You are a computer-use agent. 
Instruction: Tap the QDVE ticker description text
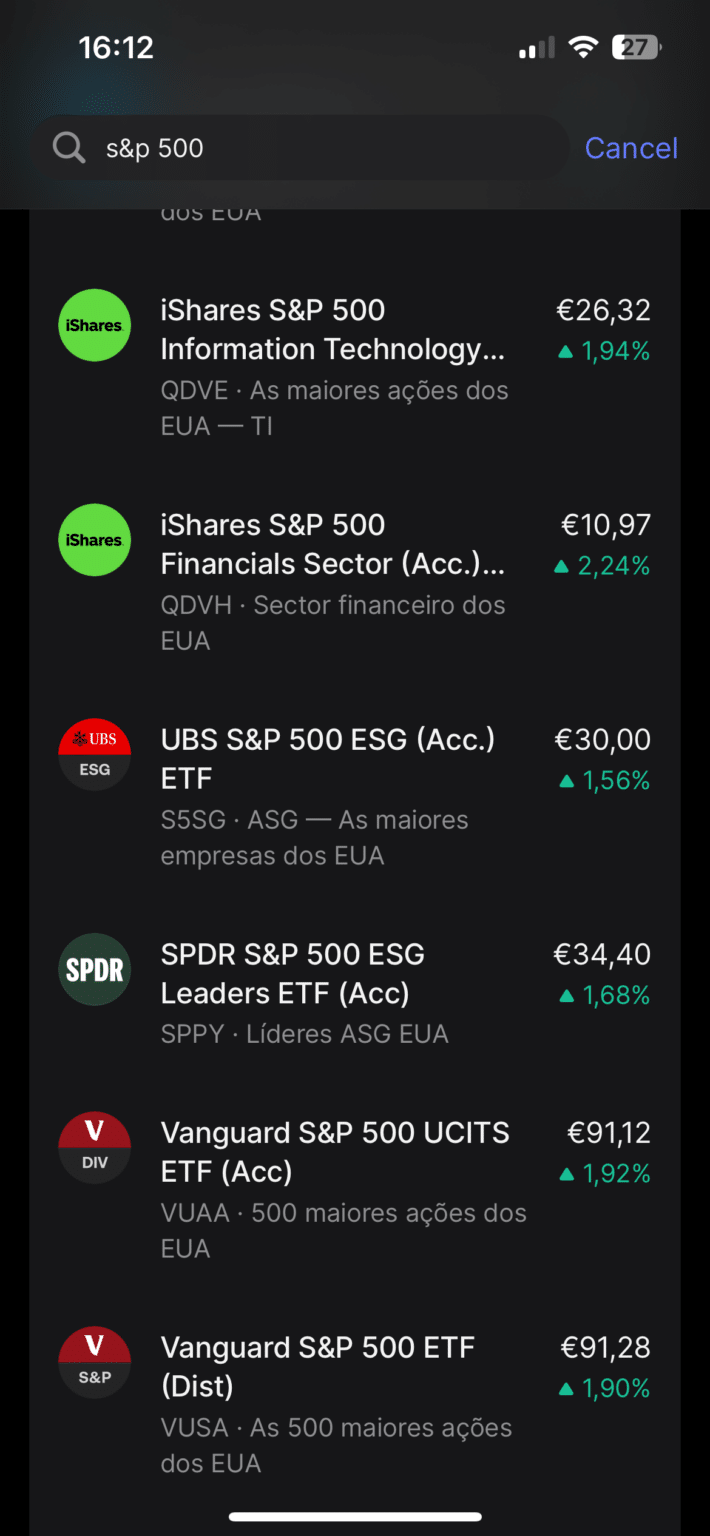pyautogui.click(x=335, y=390)
